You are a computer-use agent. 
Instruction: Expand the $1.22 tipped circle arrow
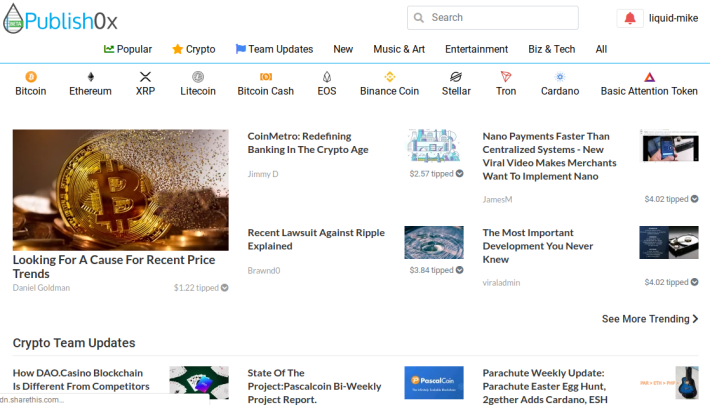[x=225, y=288]
